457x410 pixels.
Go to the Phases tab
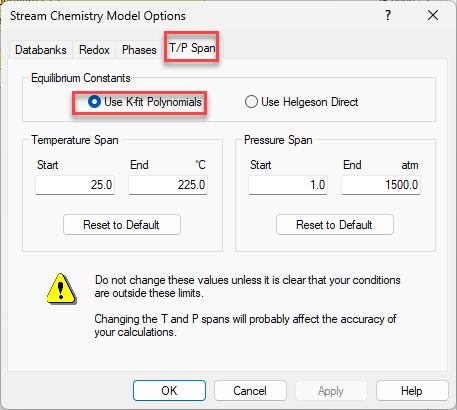click(139, 50)
